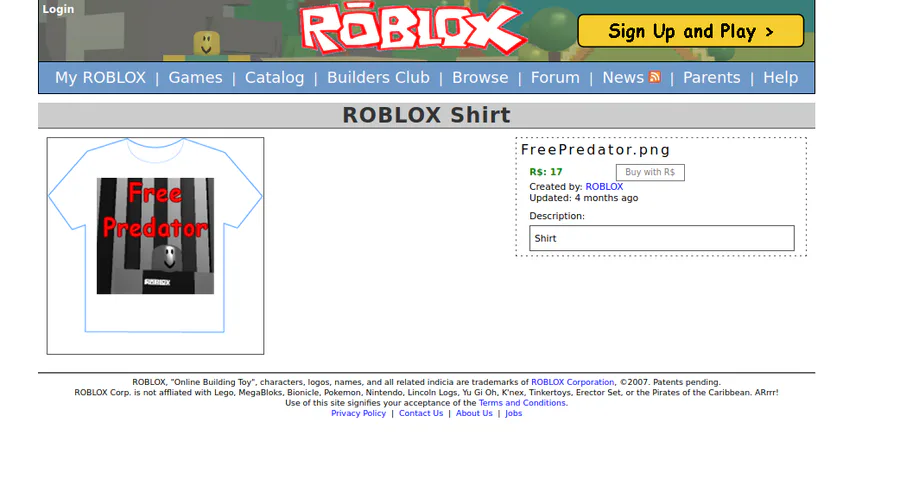Click the Buy with R$ button
Image resolution: width=900 pixels, height=479 pixels.
[650, 172]
